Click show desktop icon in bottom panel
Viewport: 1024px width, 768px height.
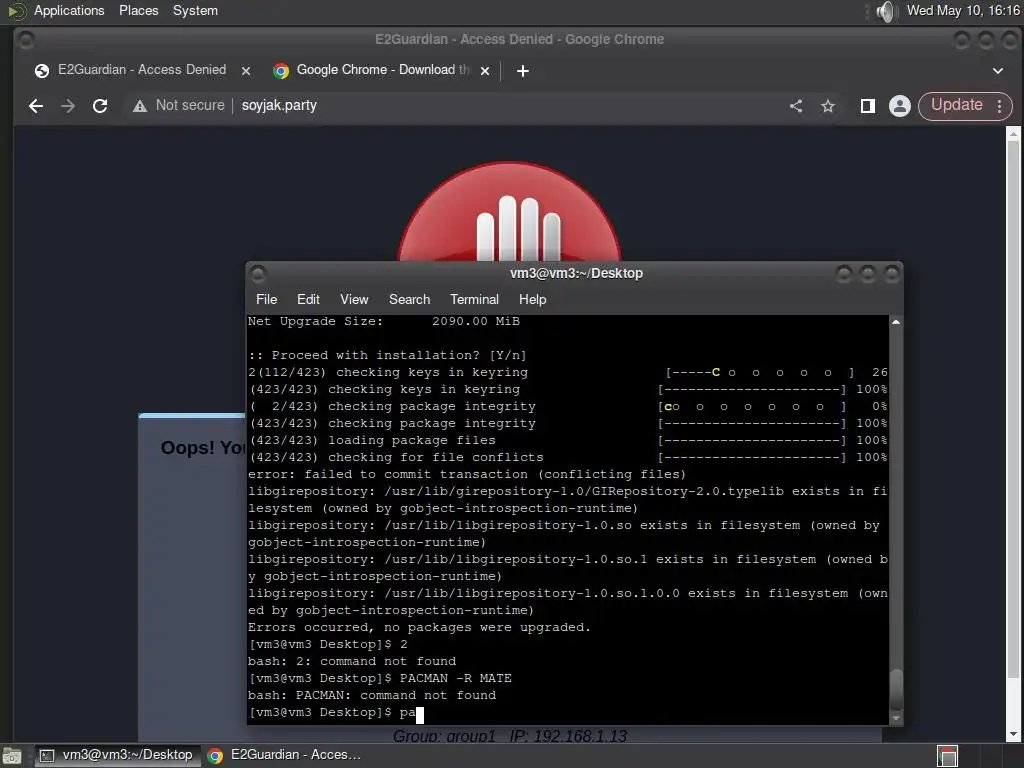point(12,756)
